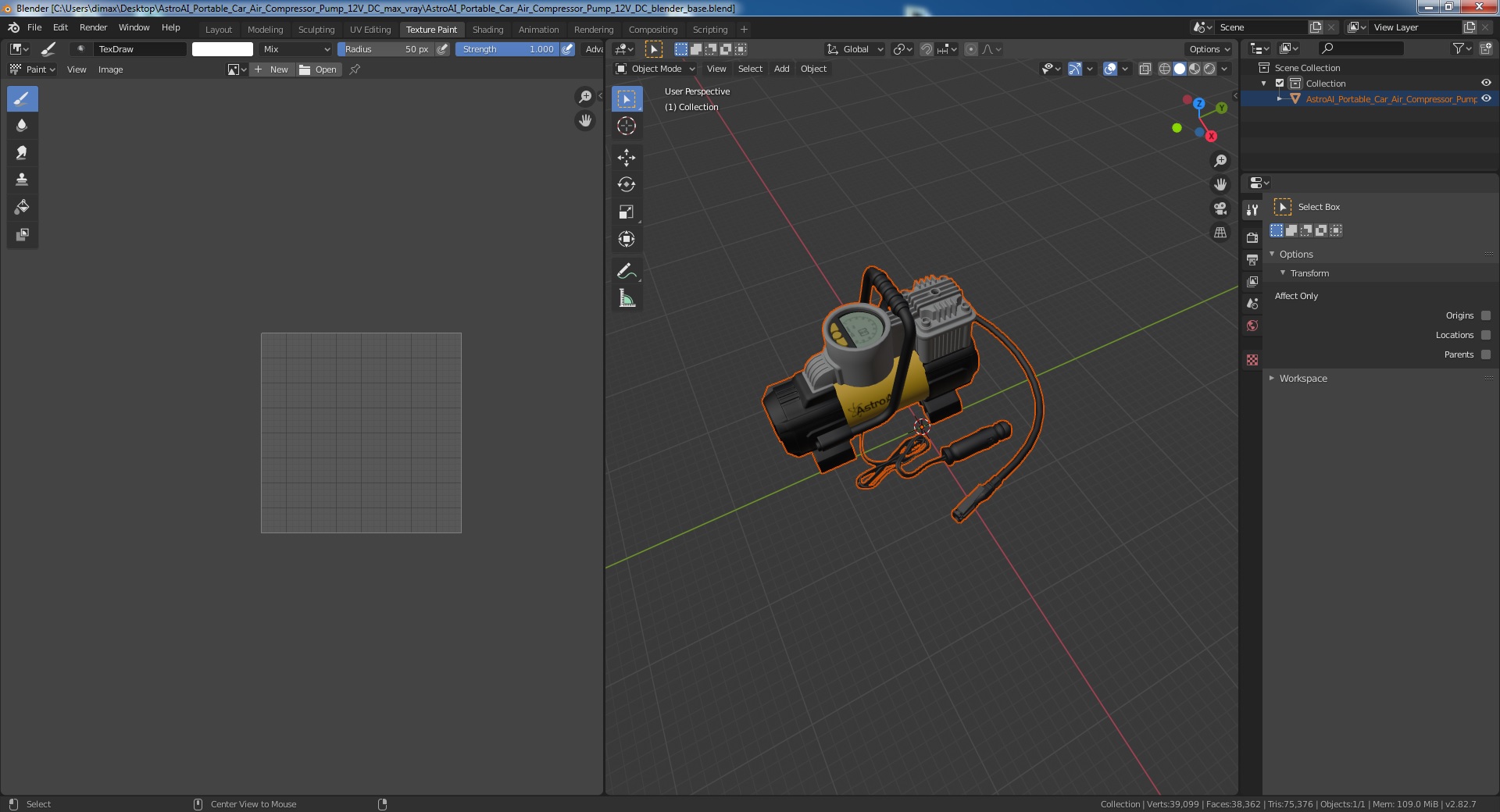Hide the Collection via eye icon
The height and width of the screenshot is (812, 1500).
click(1486, 83)
